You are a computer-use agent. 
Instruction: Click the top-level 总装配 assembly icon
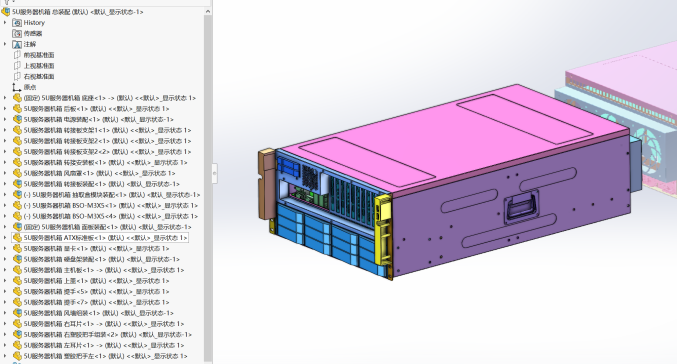click(6, 12)
